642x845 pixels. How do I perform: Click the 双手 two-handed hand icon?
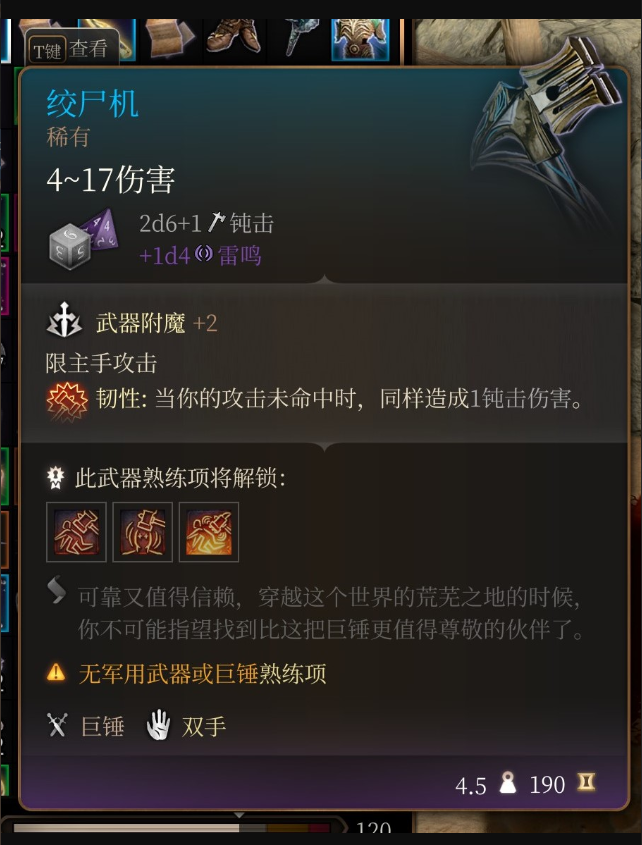(158, 725)
